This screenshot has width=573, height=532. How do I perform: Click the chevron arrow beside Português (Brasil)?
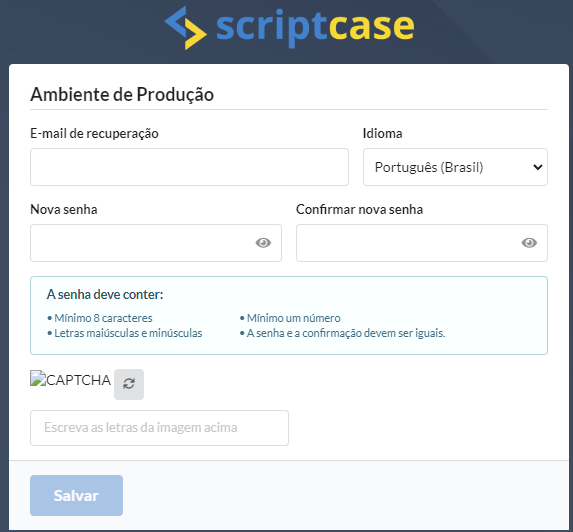[x=538, y=167]
